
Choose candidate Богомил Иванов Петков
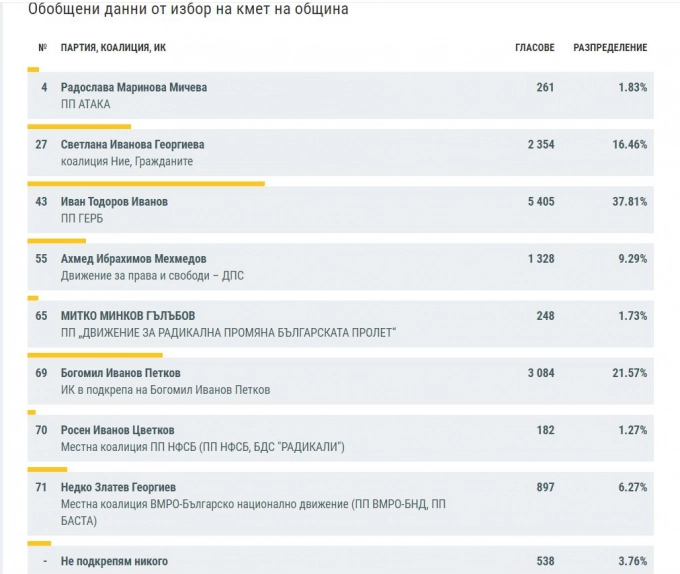click(x=121, y=373)
